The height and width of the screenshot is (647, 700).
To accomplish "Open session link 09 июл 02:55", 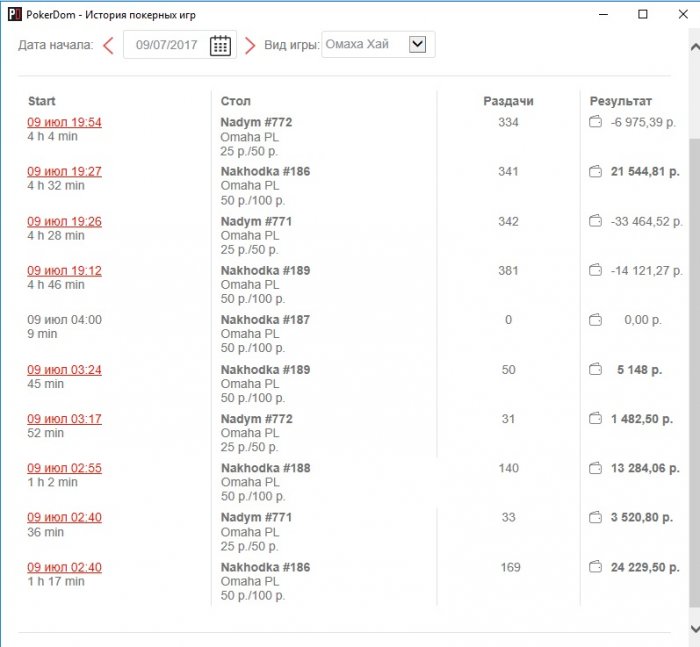I will click(64, 468).
